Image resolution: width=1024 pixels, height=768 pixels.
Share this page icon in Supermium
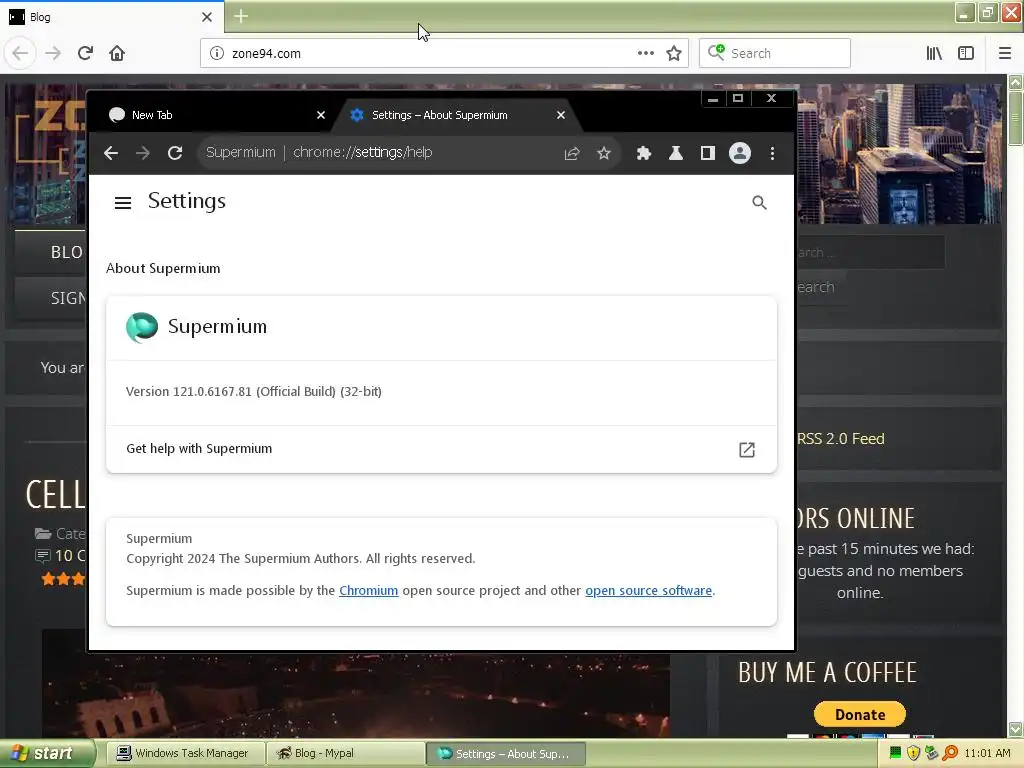[x=572, y=153]
